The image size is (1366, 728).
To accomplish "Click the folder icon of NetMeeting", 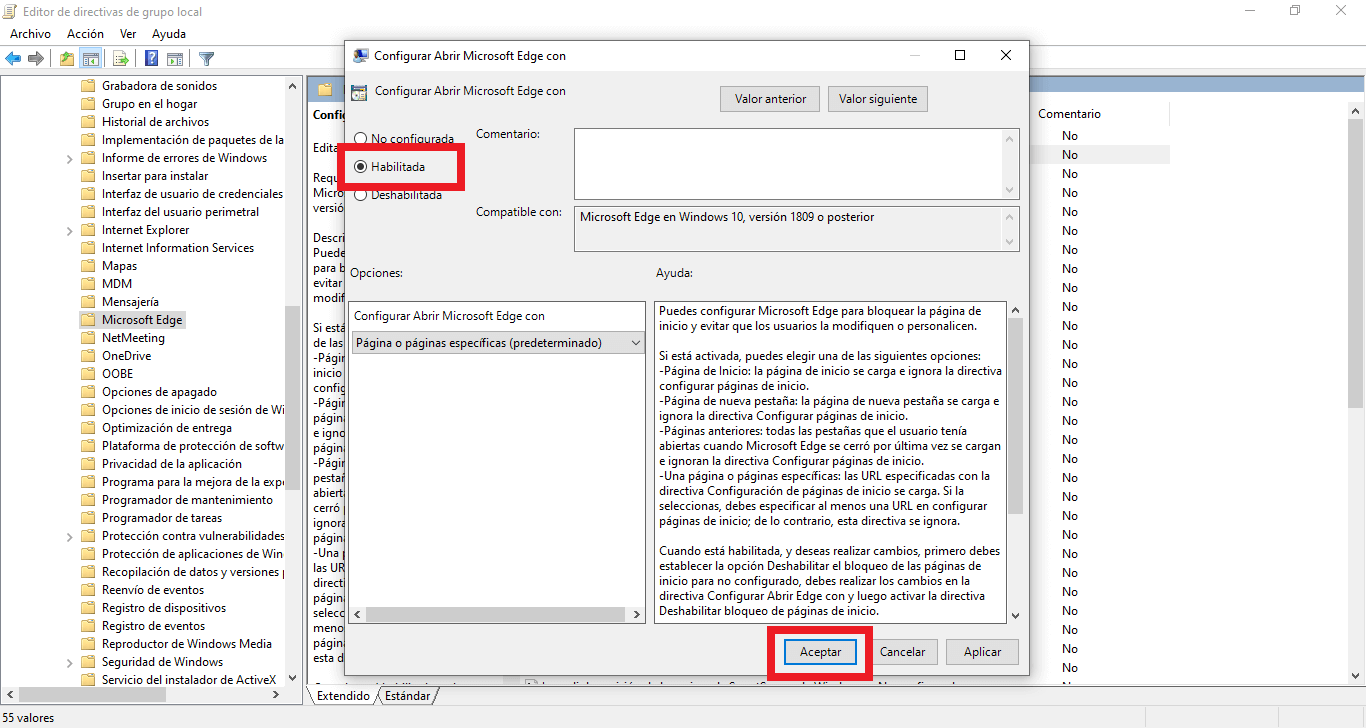I will click(88, 338).
